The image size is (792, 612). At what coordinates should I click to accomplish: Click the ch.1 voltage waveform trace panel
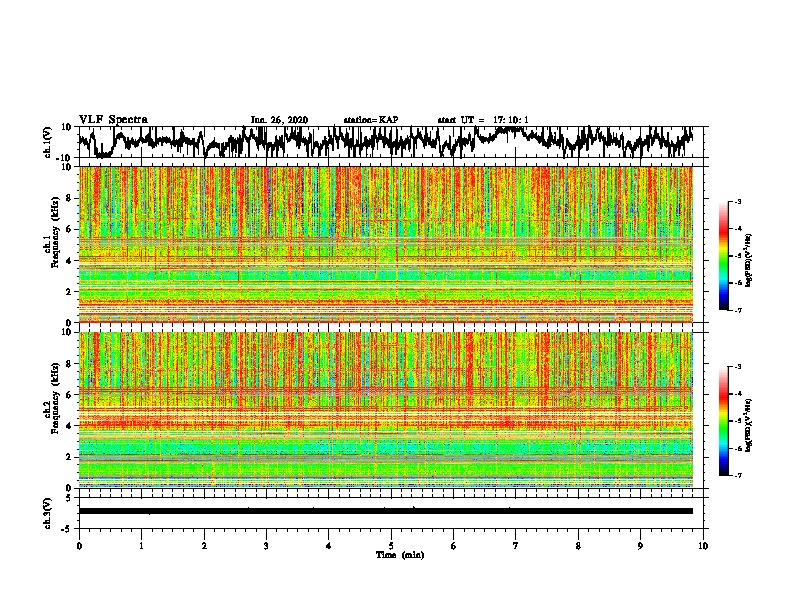coord(391,142)
